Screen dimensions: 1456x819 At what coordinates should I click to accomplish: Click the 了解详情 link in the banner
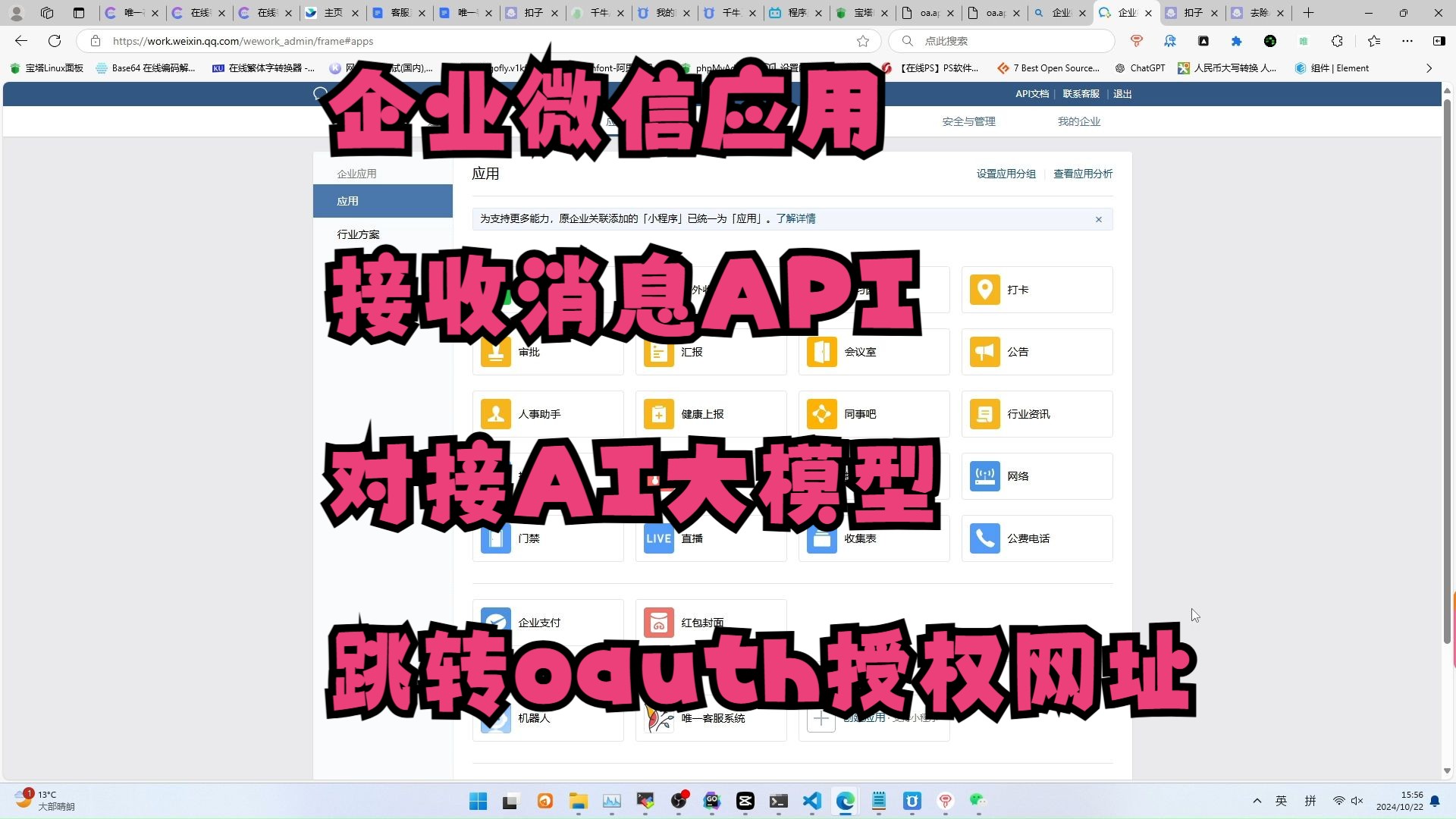pos(795,218)
